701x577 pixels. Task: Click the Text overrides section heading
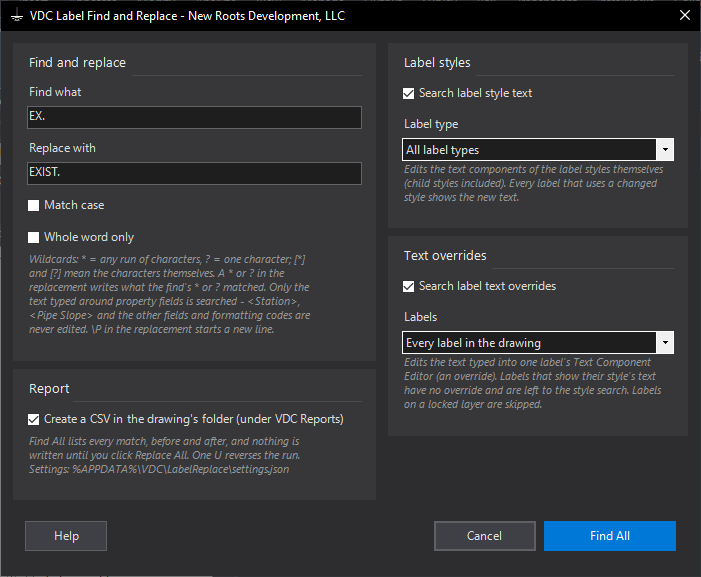pyautogui.click(x=445, y=256)
